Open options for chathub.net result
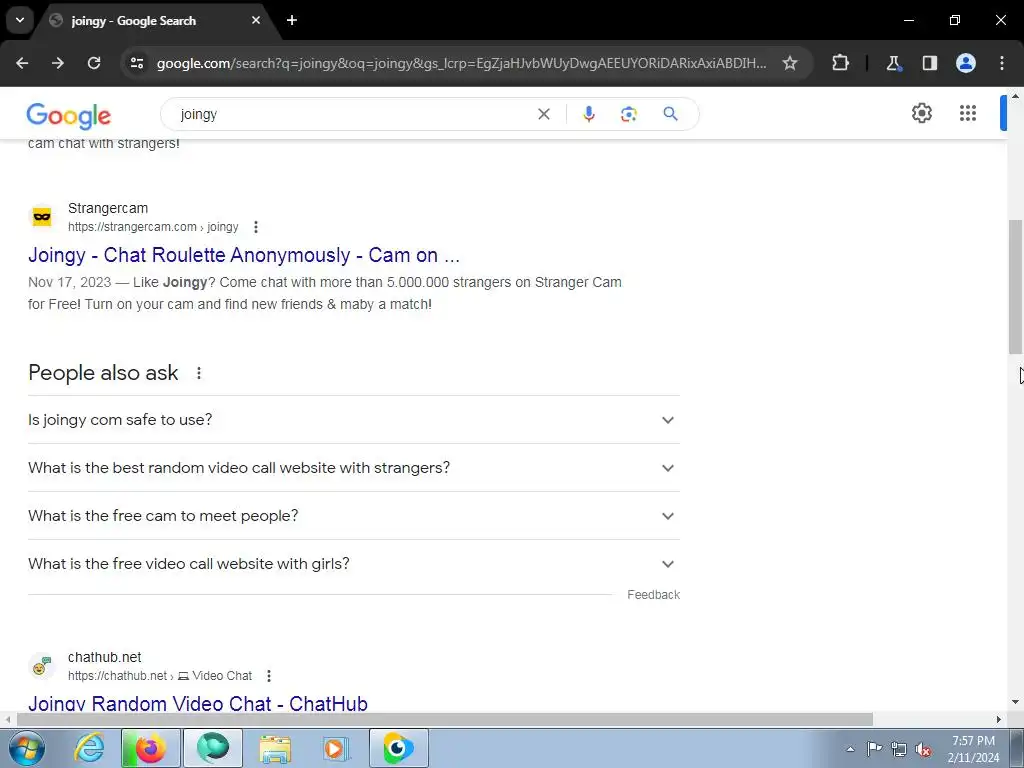Viewport: 1024px width, 768px height. pyautogui.click(x=268, y=676)
